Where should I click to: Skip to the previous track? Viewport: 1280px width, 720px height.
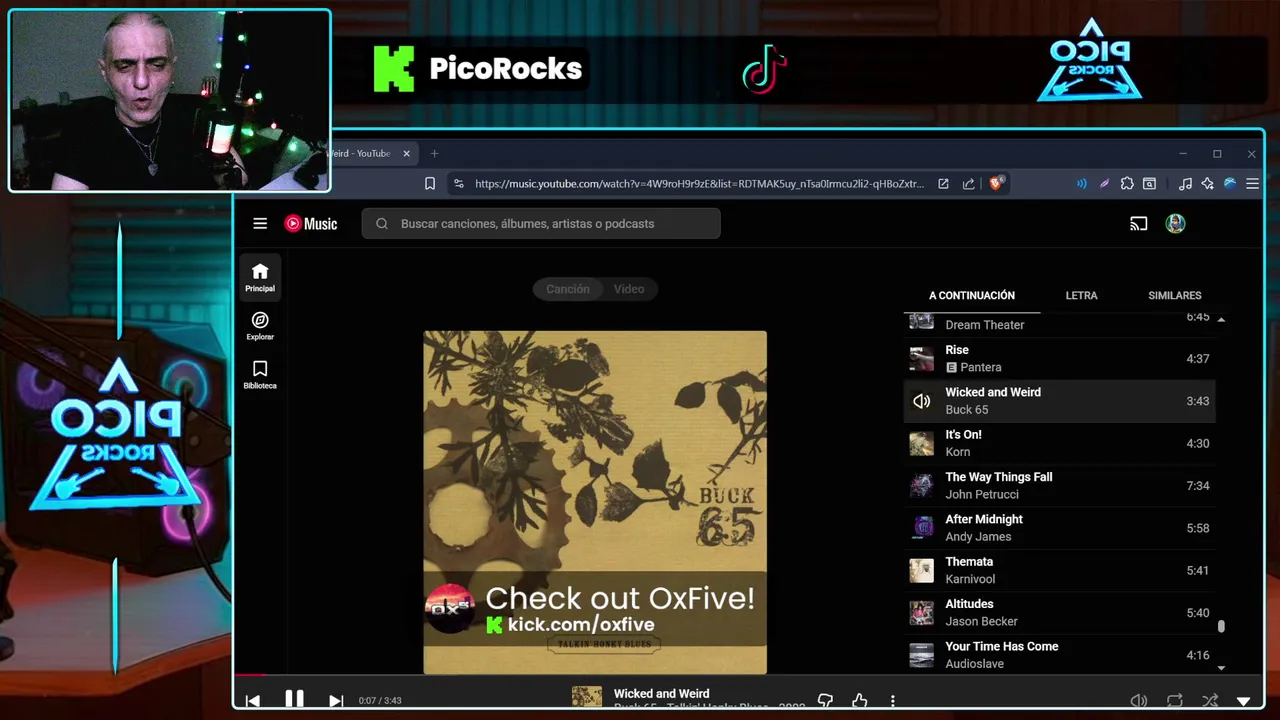coord(253,701)
